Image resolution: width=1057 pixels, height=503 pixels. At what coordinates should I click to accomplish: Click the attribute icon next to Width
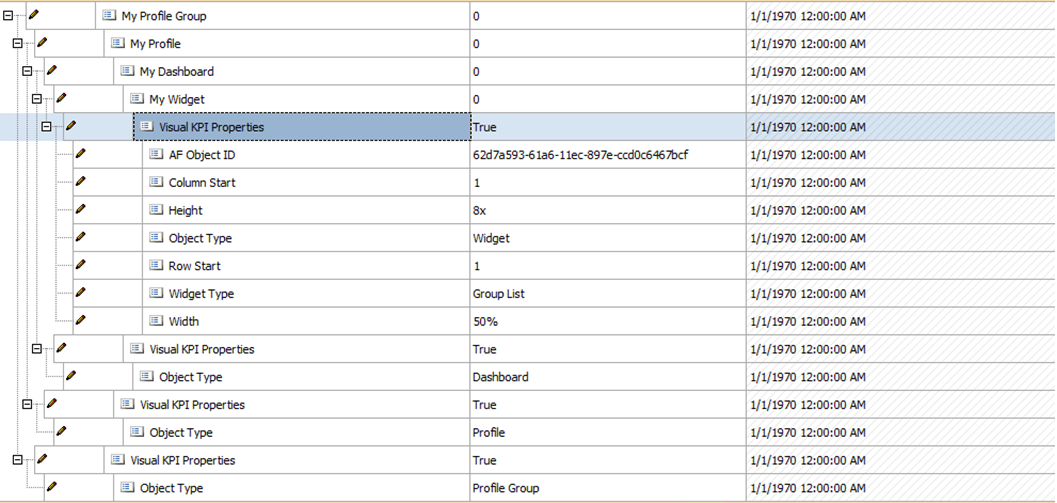click(156, 322)
